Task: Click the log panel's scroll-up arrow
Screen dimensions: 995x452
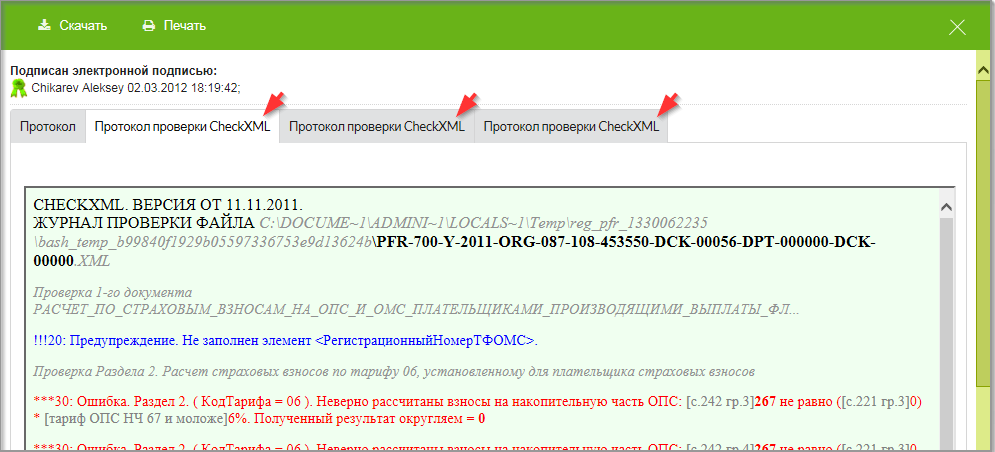Action: pos(945,204)
